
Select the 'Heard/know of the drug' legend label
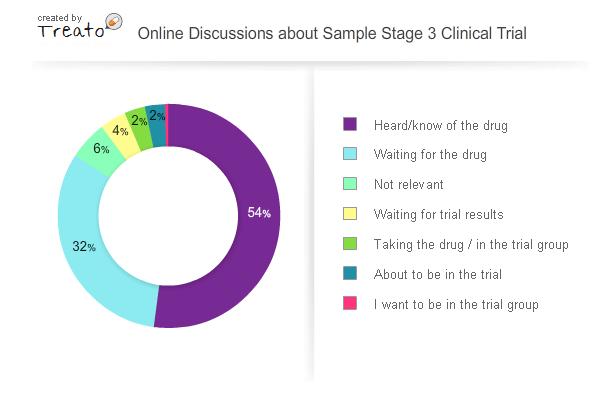pos(440,126)
